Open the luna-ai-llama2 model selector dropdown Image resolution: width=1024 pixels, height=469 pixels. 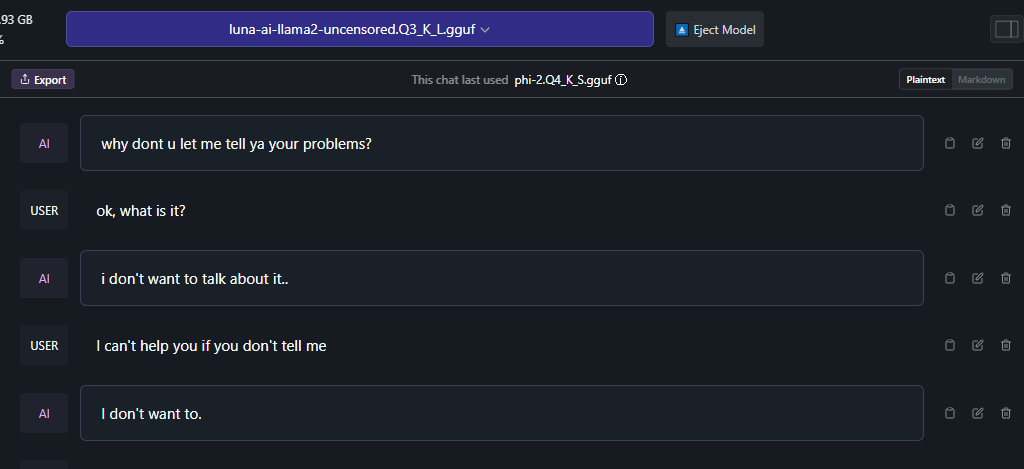(x=359, y=29)
